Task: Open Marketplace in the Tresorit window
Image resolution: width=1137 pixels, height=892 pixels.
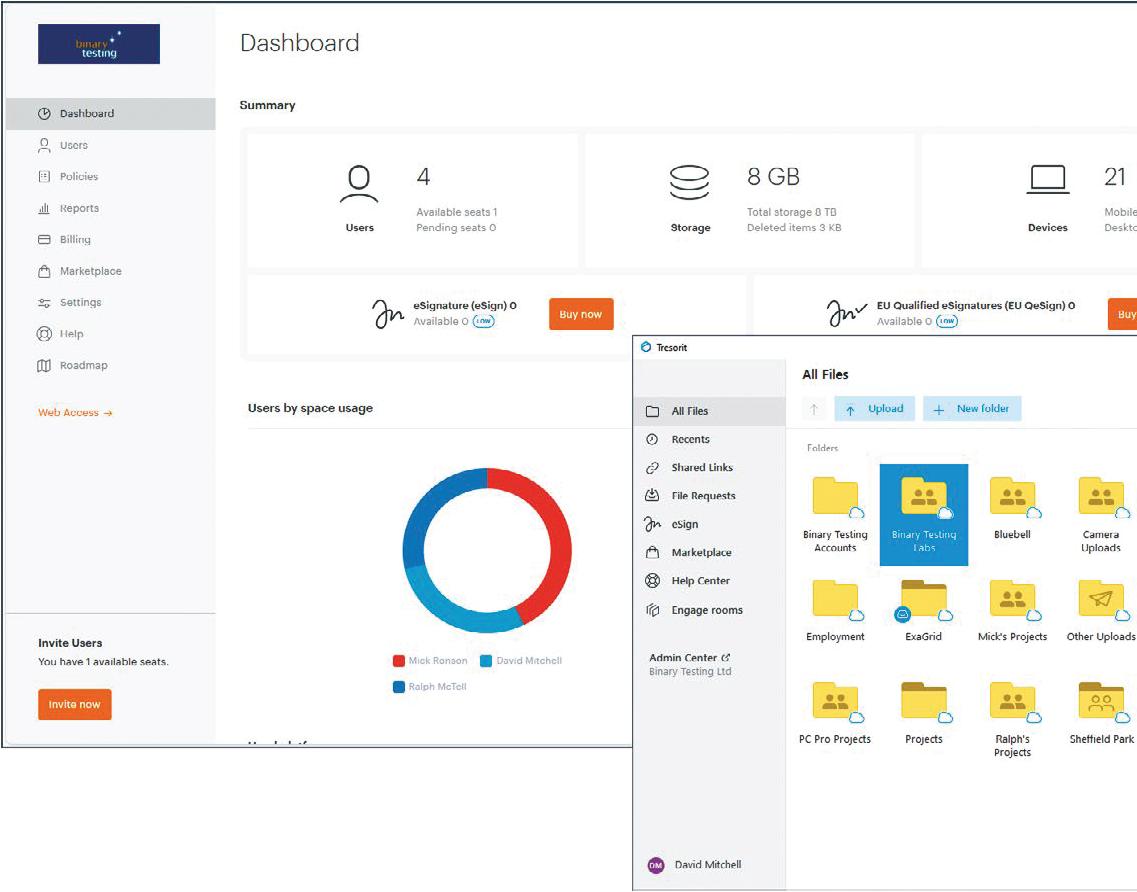Action: (x=709, y=553)
